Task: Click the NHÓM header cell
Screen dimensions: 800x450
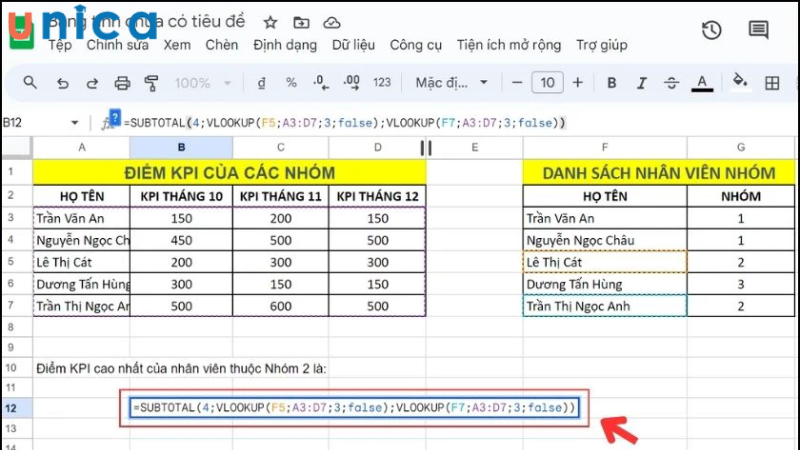Action: (x=741, y=196)
